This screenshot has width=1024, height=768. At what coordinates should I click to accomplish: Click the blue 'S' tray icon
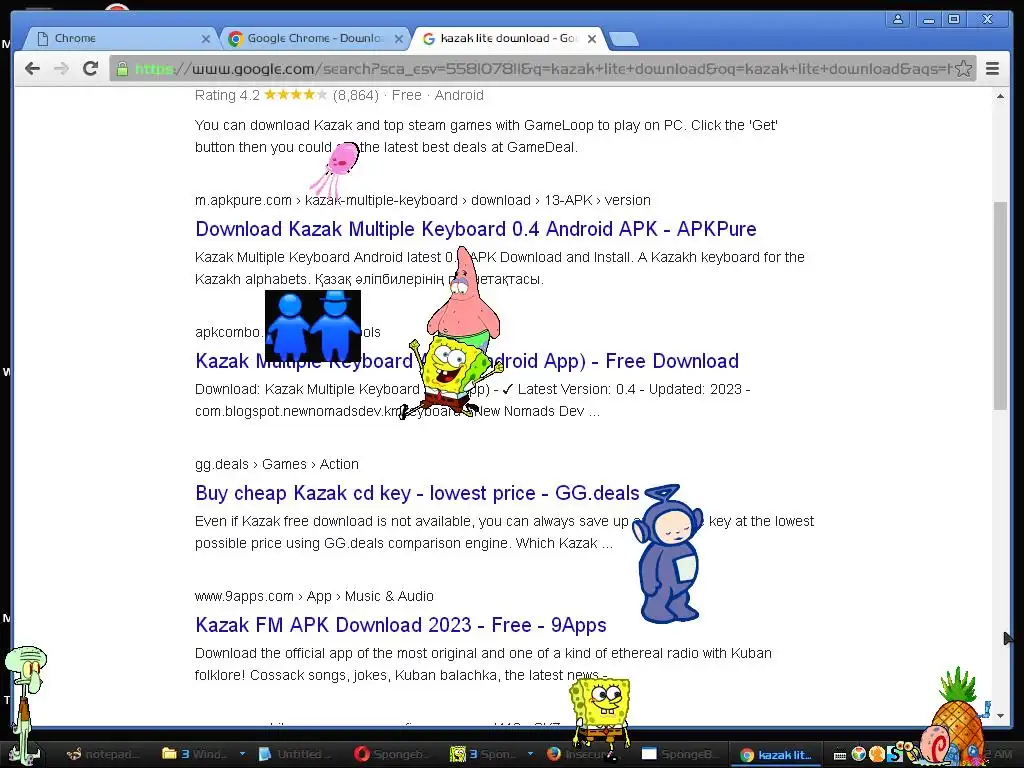(x=894, y=754)
